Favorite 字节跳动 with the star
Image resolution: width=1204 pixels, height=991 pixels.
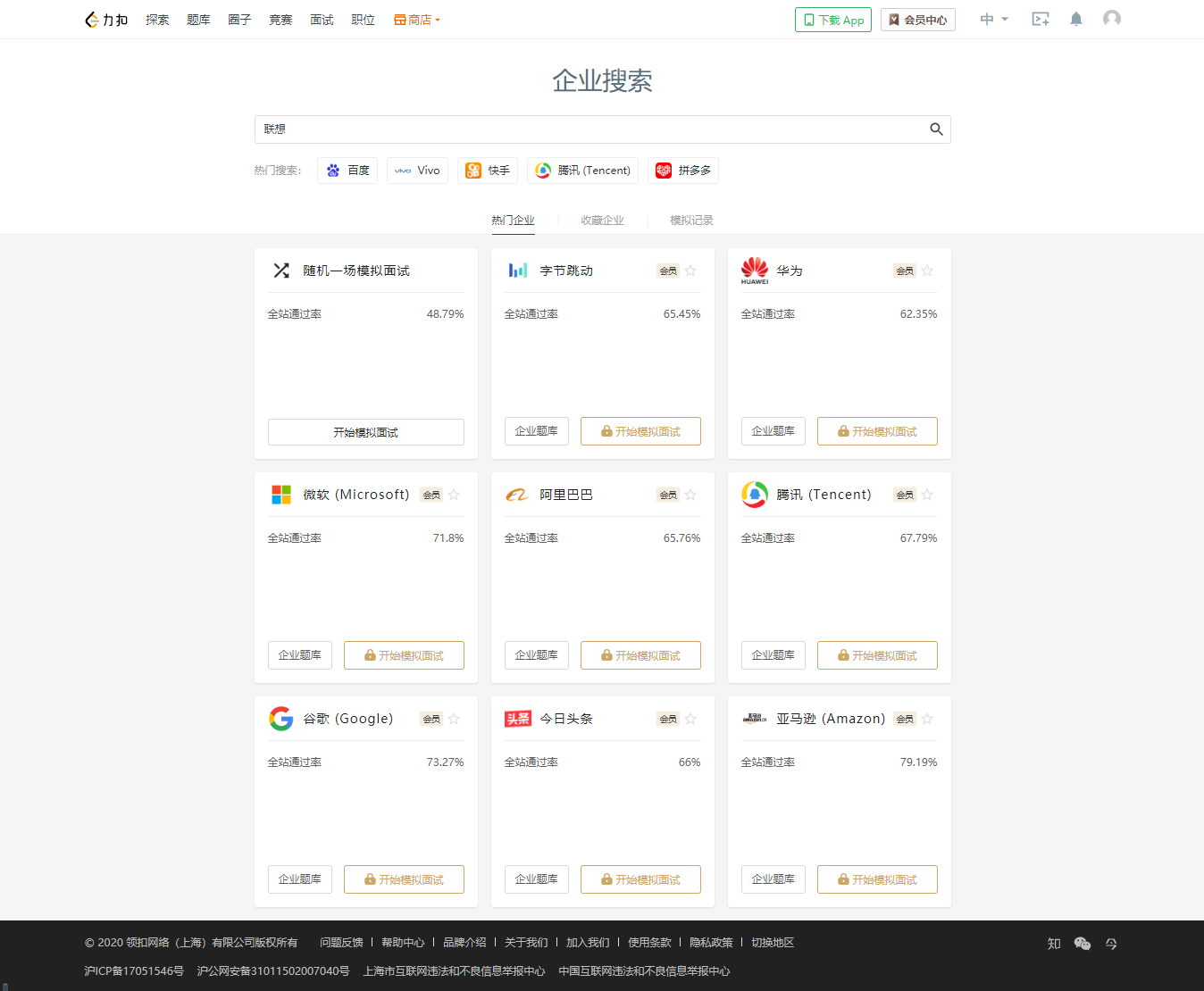pos(690,271)
